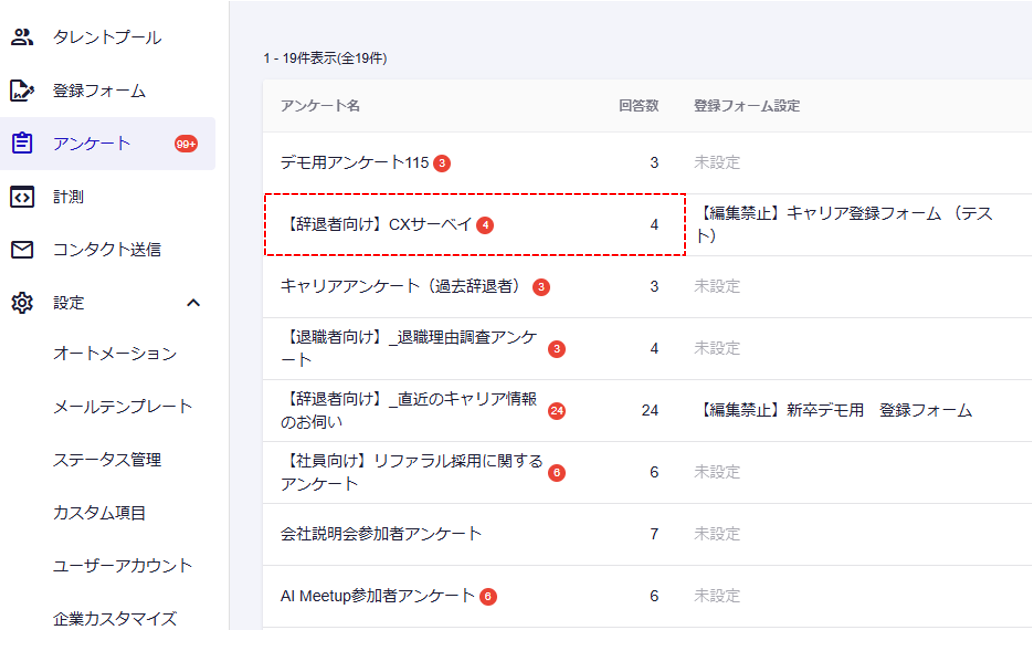Open 【辞退者向け】CXサーベイ survey row
This screenshot has width=1032, height=646.
[378, 225]
